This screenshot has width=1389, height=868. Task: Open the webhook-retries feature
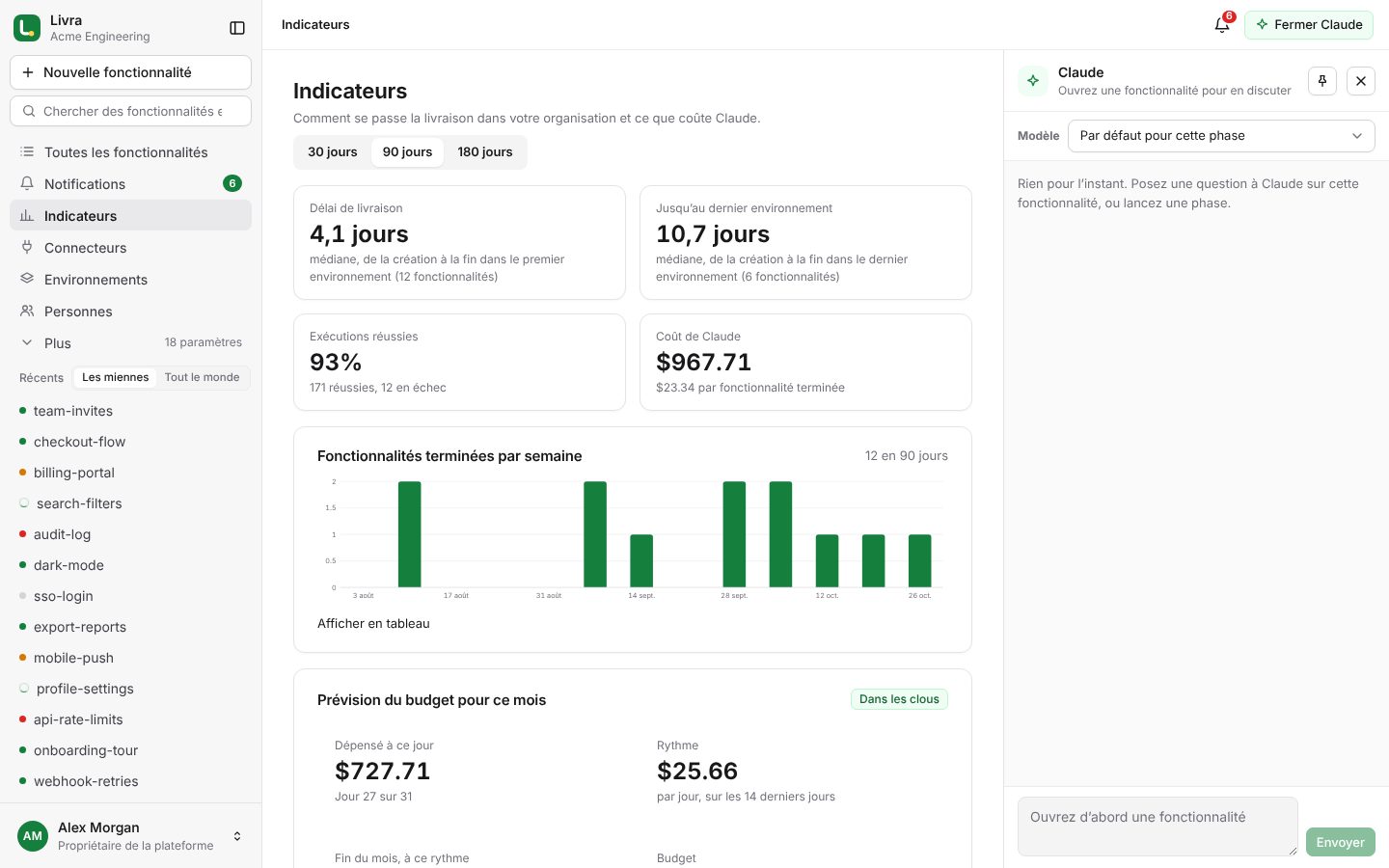130,781
